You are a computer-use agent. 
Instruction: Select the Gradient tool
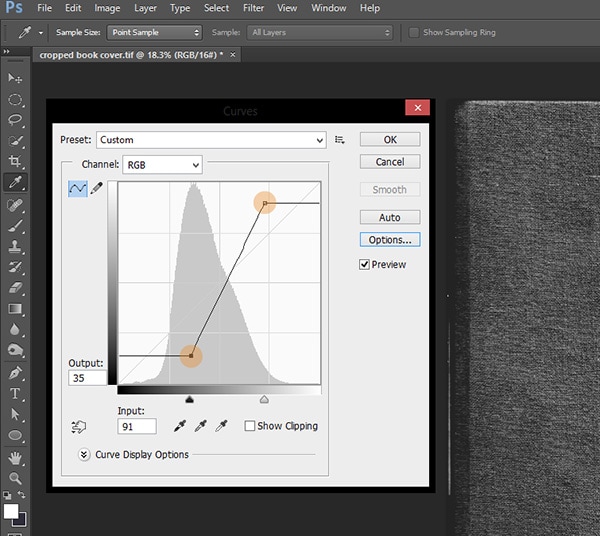click(x=15, y=309)
